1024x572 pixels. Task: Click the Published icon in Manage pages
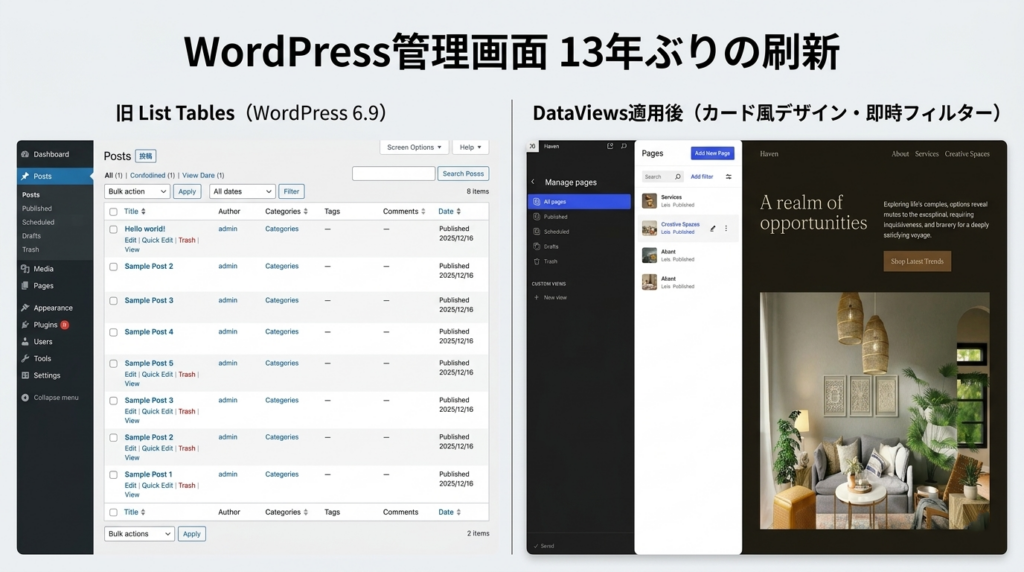(537, 217)
